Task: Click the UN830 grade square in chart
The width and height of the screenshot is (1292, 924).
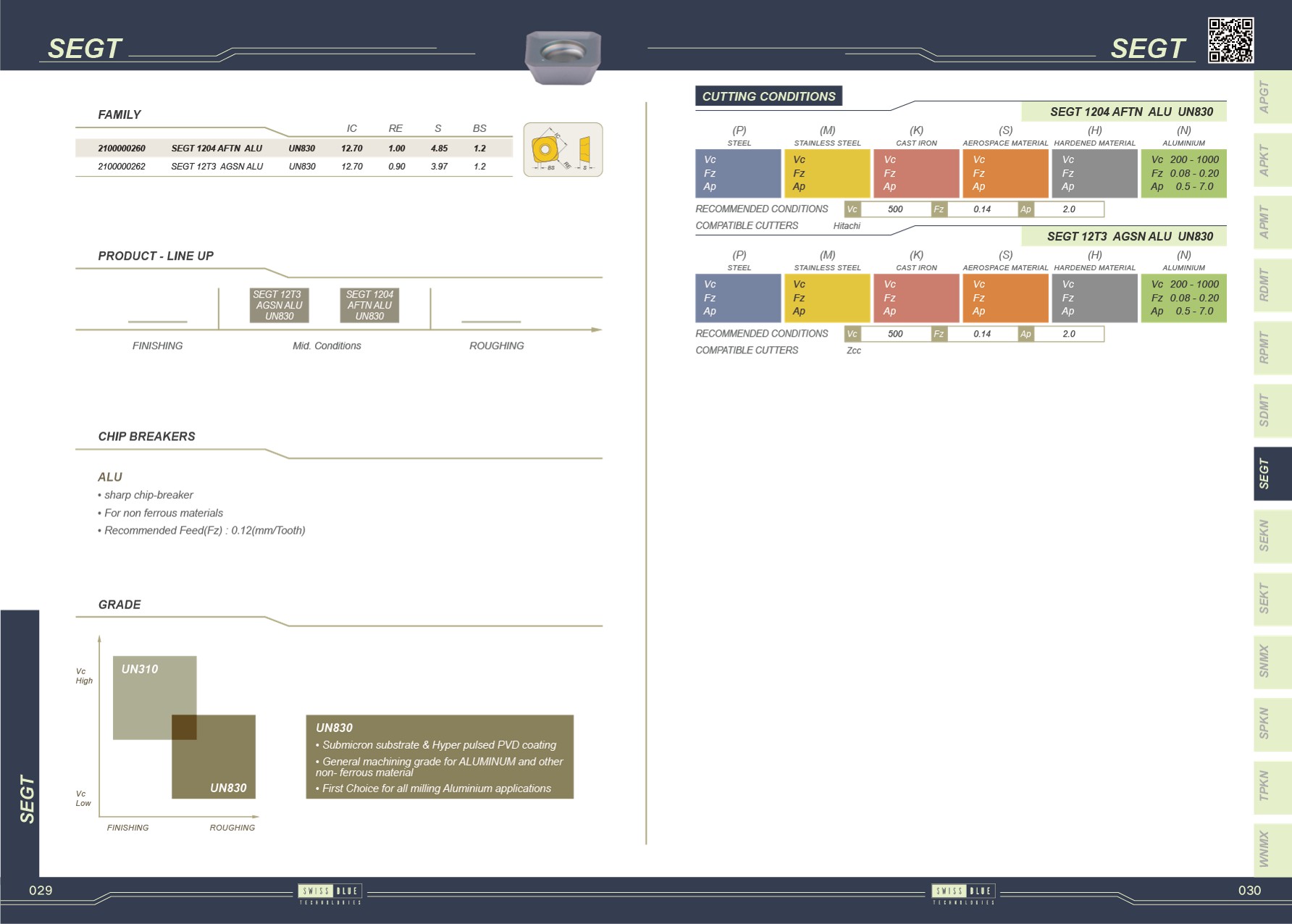Action: point(225,768)
